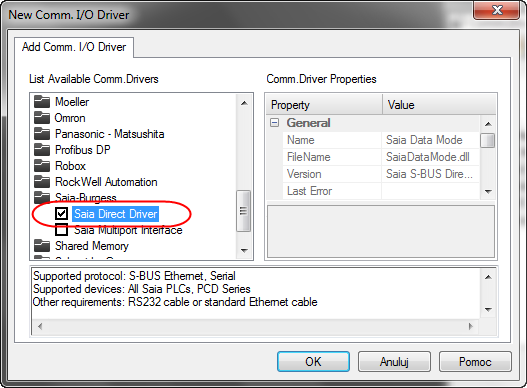
Task: Confirm with the OK button
Action: (x=313, y=362)
